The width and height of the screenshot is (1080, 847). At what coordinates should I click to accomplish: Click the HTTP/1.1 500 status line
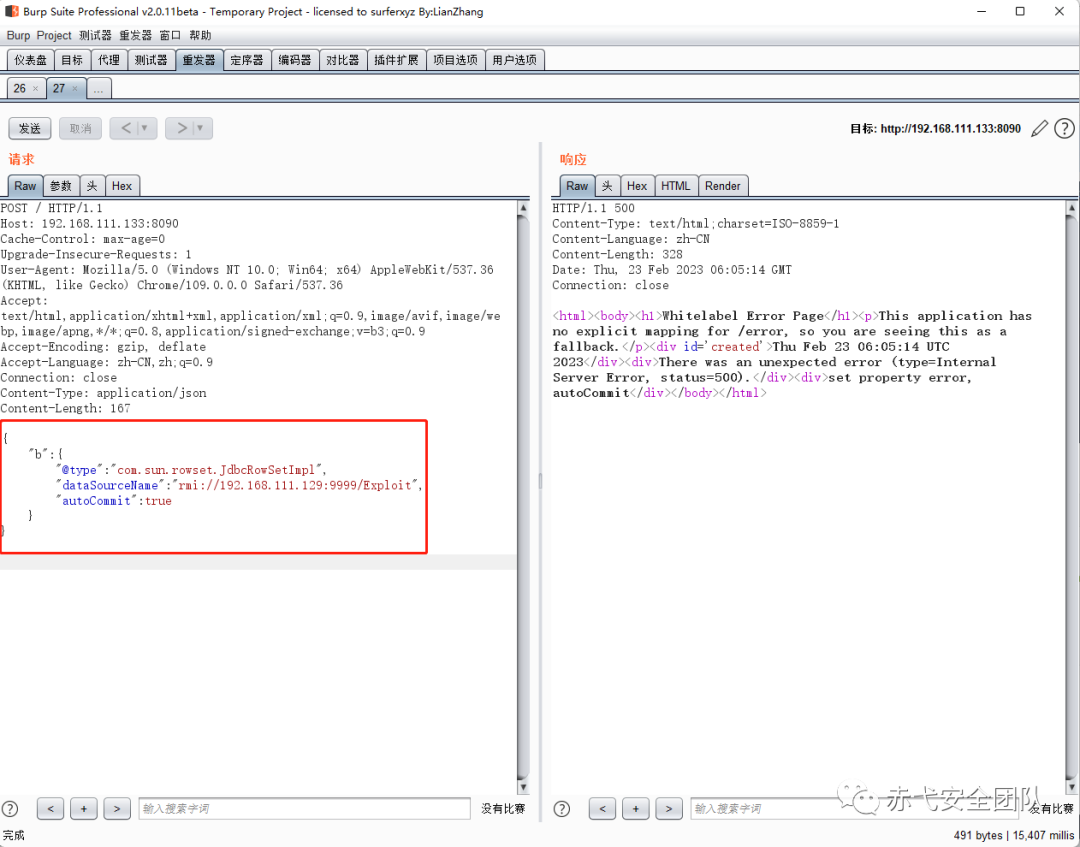[x=593, y=208]
